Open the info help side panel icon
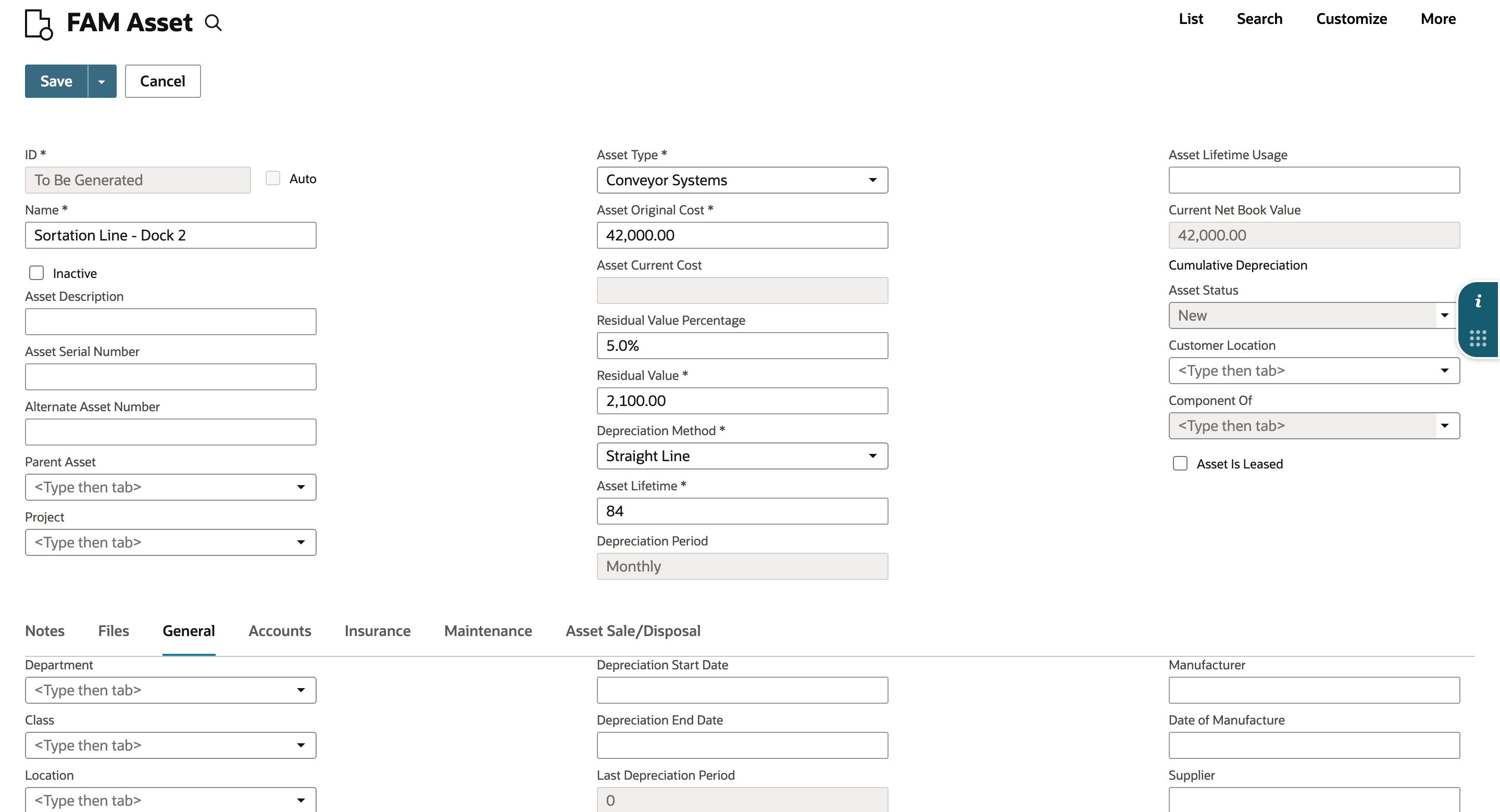1500x812 pixels. point(1478,301)
